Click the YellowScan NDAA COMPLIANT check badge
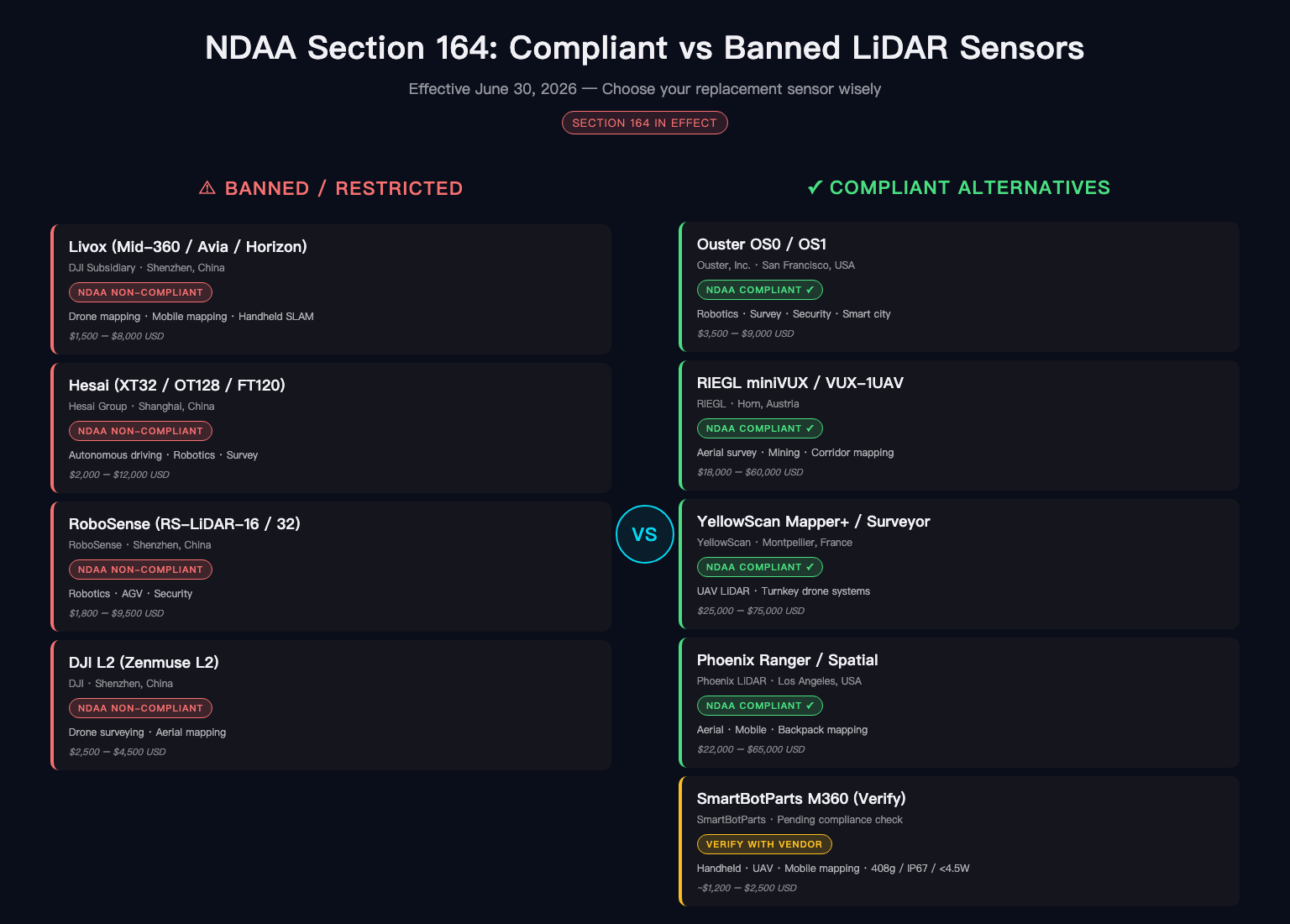This screenshot has height=924, width=1290. click(760, 567)
